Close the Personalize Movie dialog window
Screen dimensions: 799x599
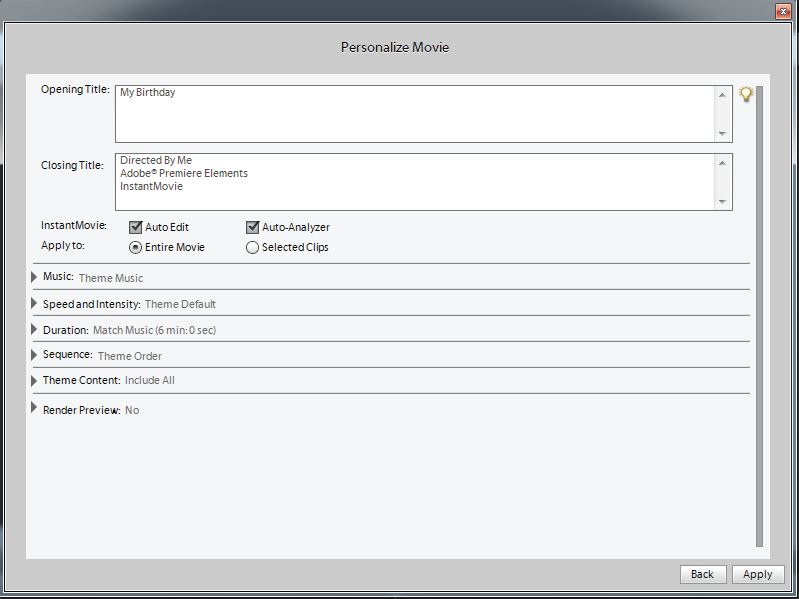point(783,10)
